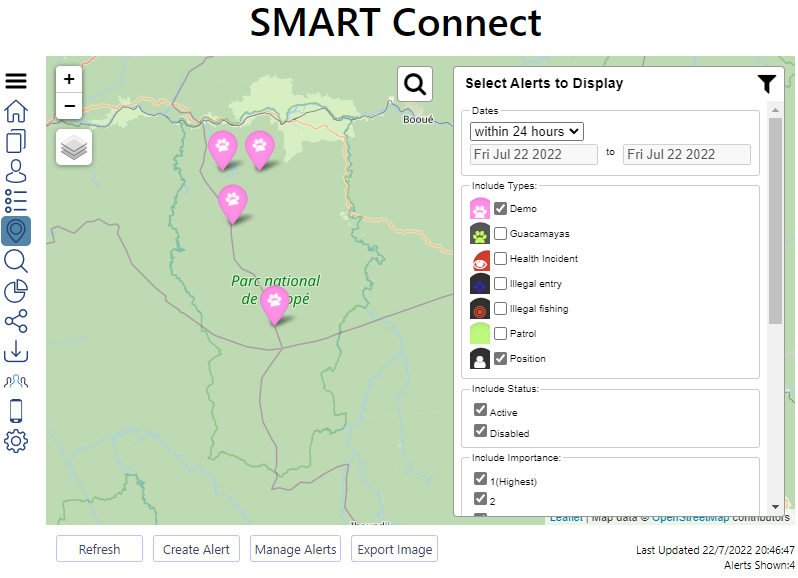Click the Refresh button

coord(99,549)
